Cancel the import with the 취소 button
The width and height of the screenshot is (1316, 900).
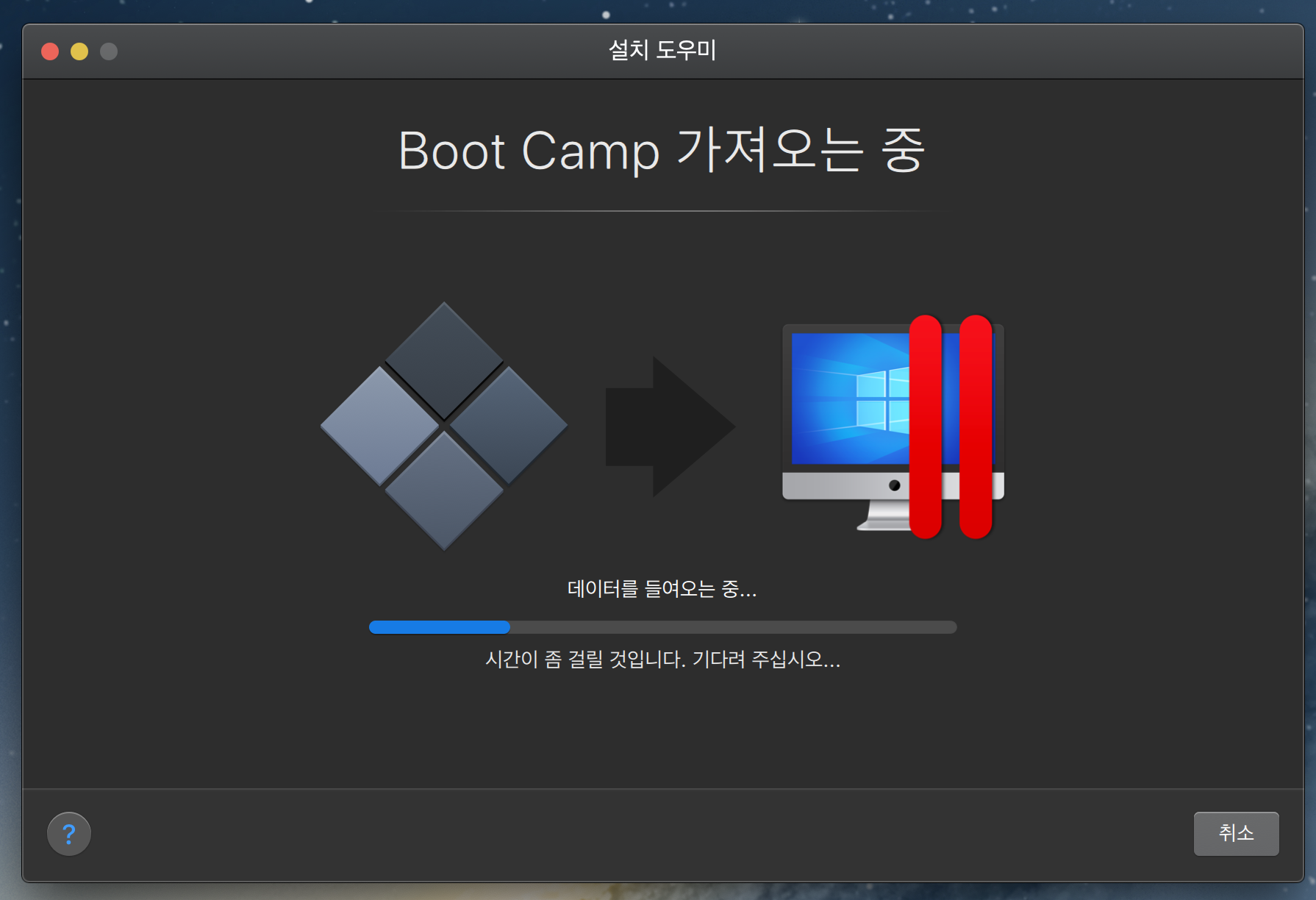click(1236, 833)
